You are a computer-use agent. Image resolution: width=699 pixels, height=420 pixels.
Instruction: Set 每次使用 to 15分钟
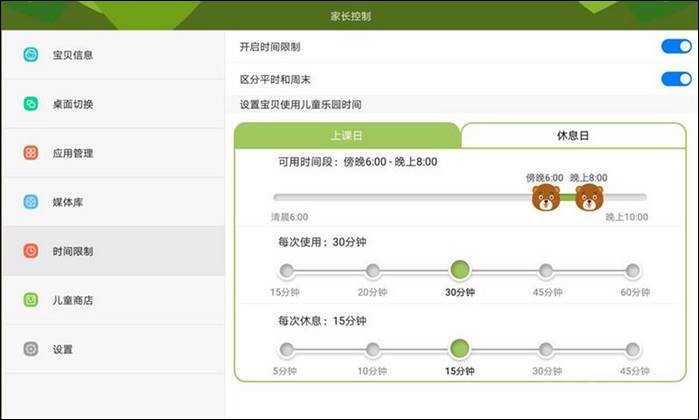(287, 271)
